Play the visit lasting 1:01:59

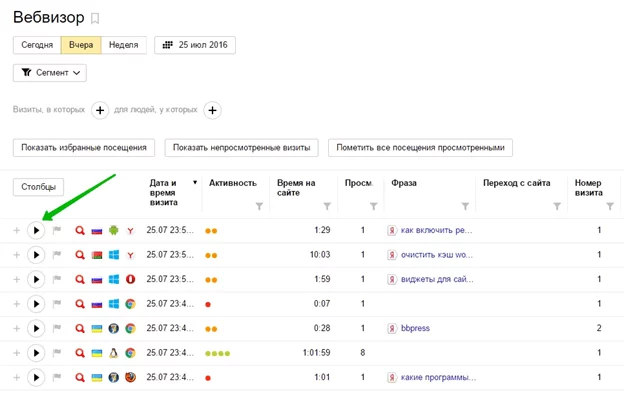pos(36,353)
